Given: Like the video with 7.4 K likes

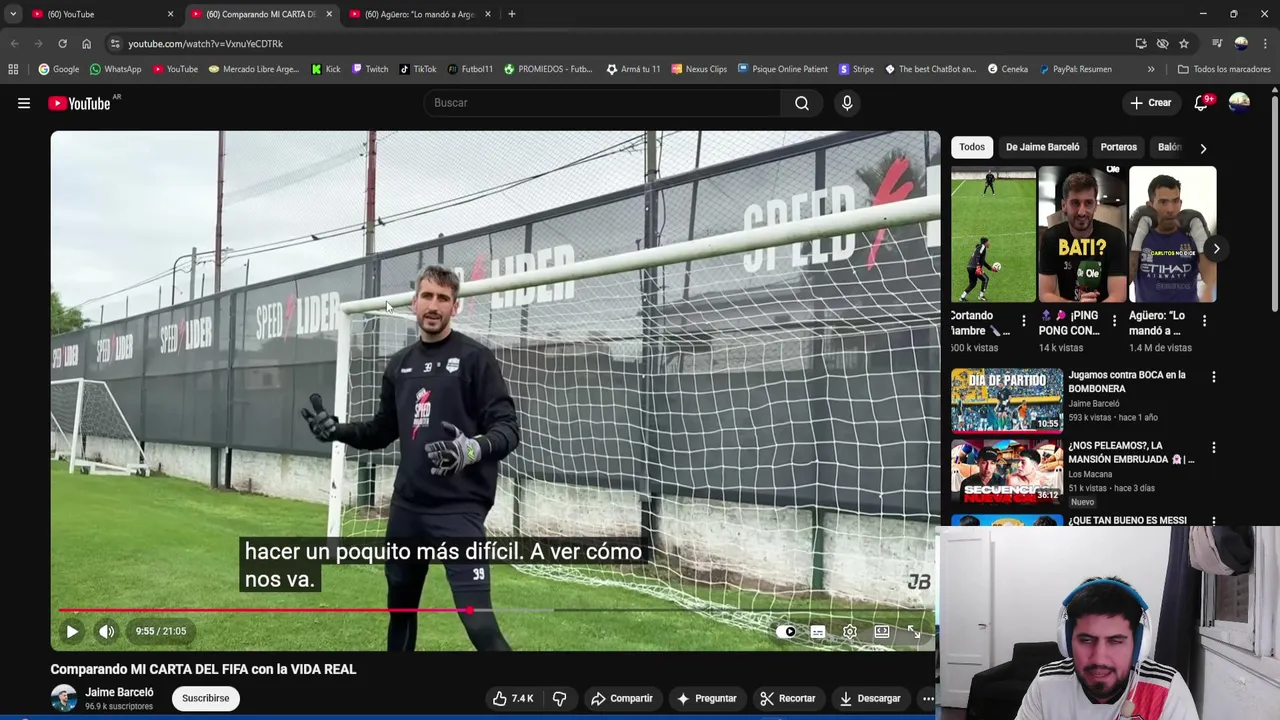Looking at the screenshot, I should click(x=513, y=698).
